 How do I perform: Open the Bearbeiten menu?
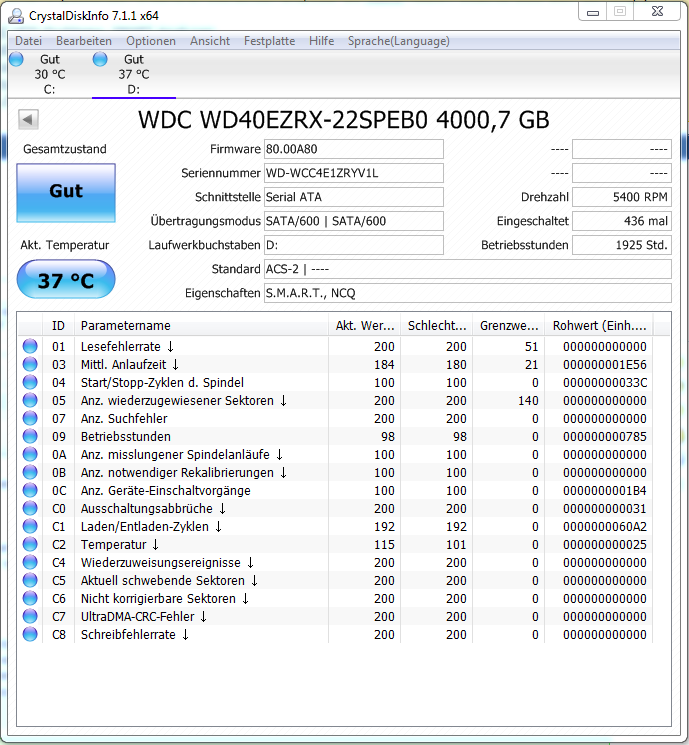point(84,41)
